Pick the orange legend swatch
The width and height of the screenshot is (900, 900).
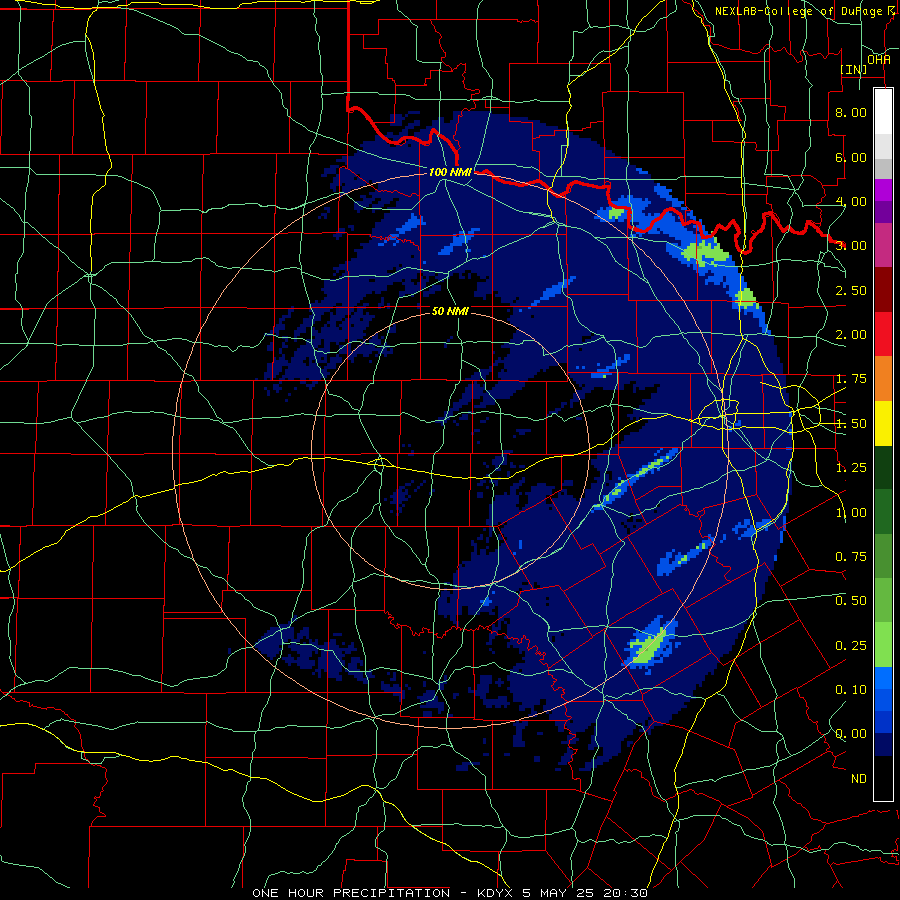[883, 378]
